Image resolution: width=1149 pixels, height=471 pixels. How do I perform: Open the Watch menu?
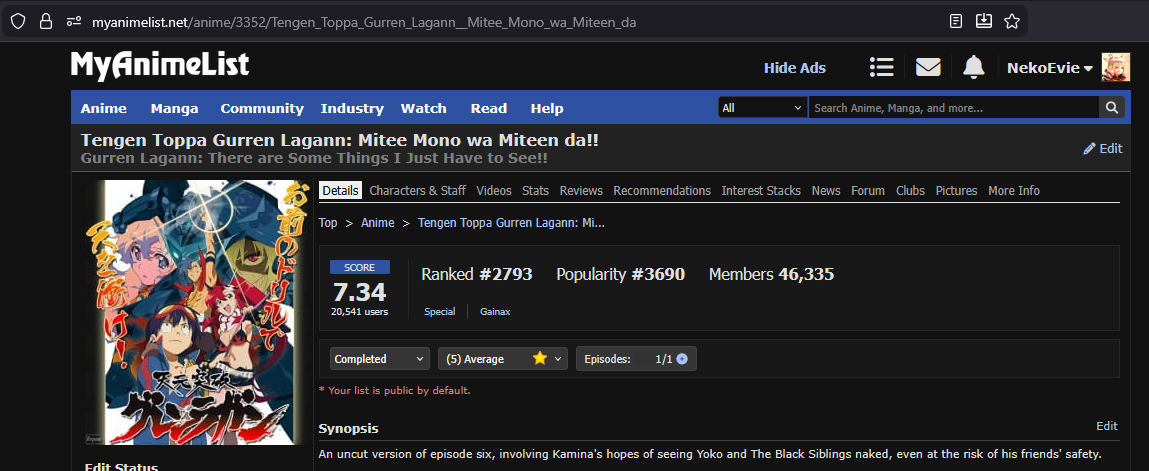424,108
